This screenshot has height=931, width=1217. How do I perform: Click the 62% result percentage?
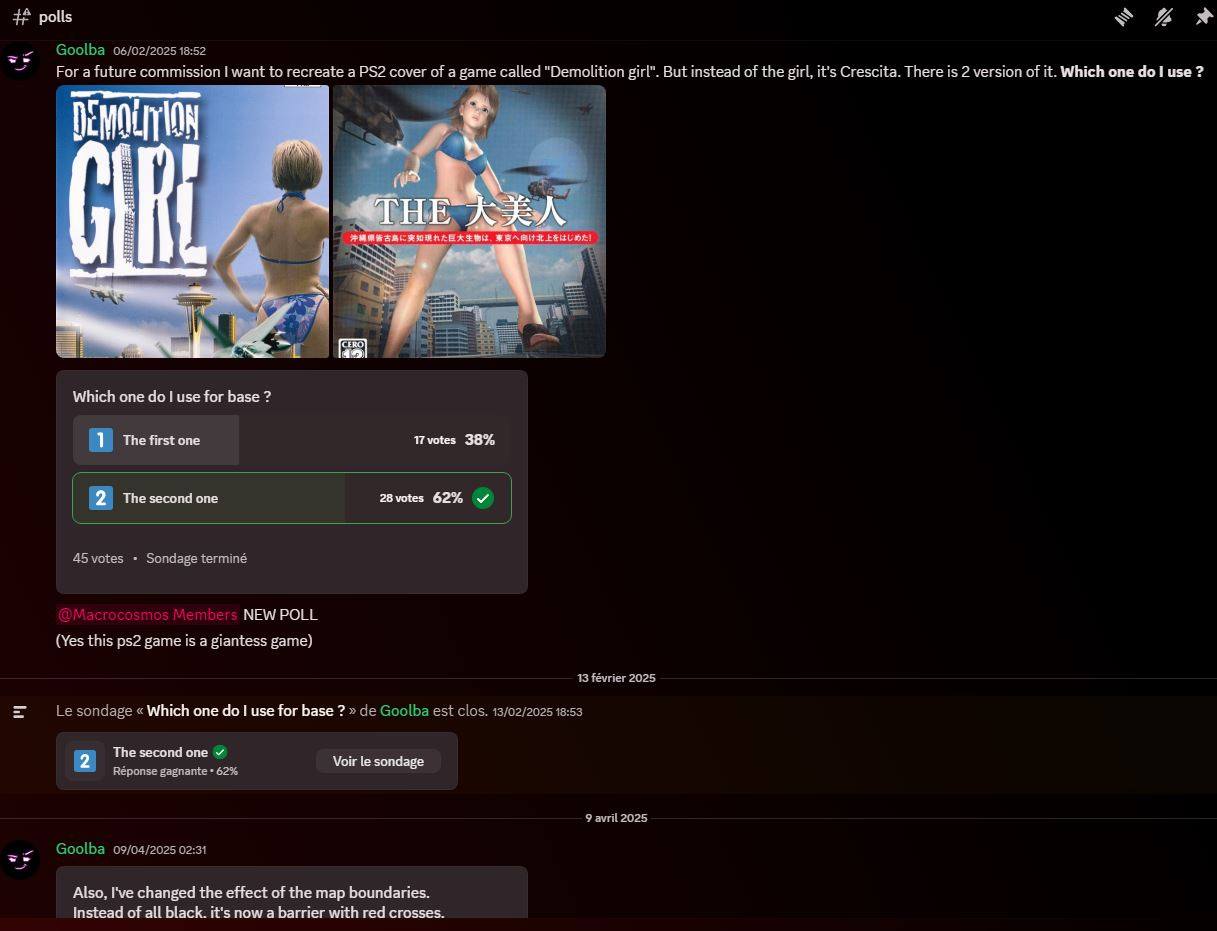pos(448,498)
